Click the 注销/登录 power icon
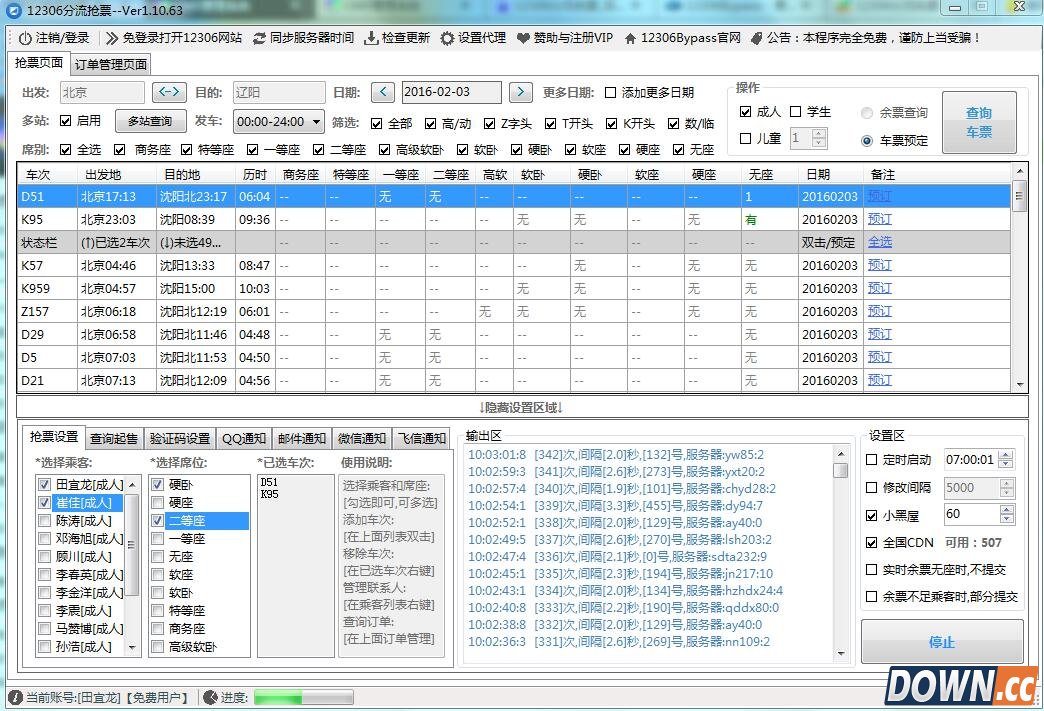1044x711 pixels. (26, 39)
